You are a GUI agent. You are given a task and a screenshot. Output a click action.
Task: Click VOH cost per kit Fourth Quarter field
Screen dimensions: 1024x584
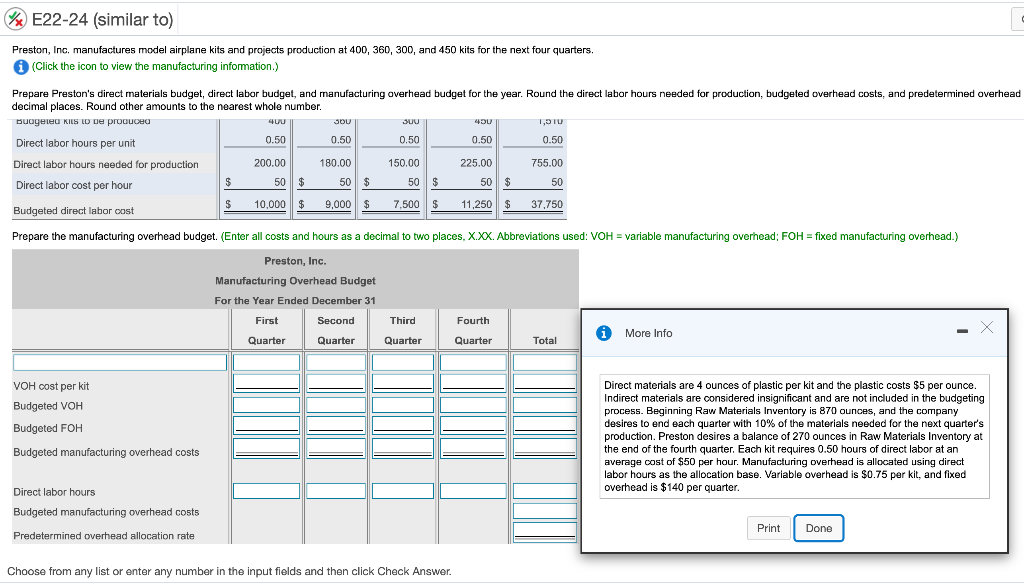[x=473, y=383]
